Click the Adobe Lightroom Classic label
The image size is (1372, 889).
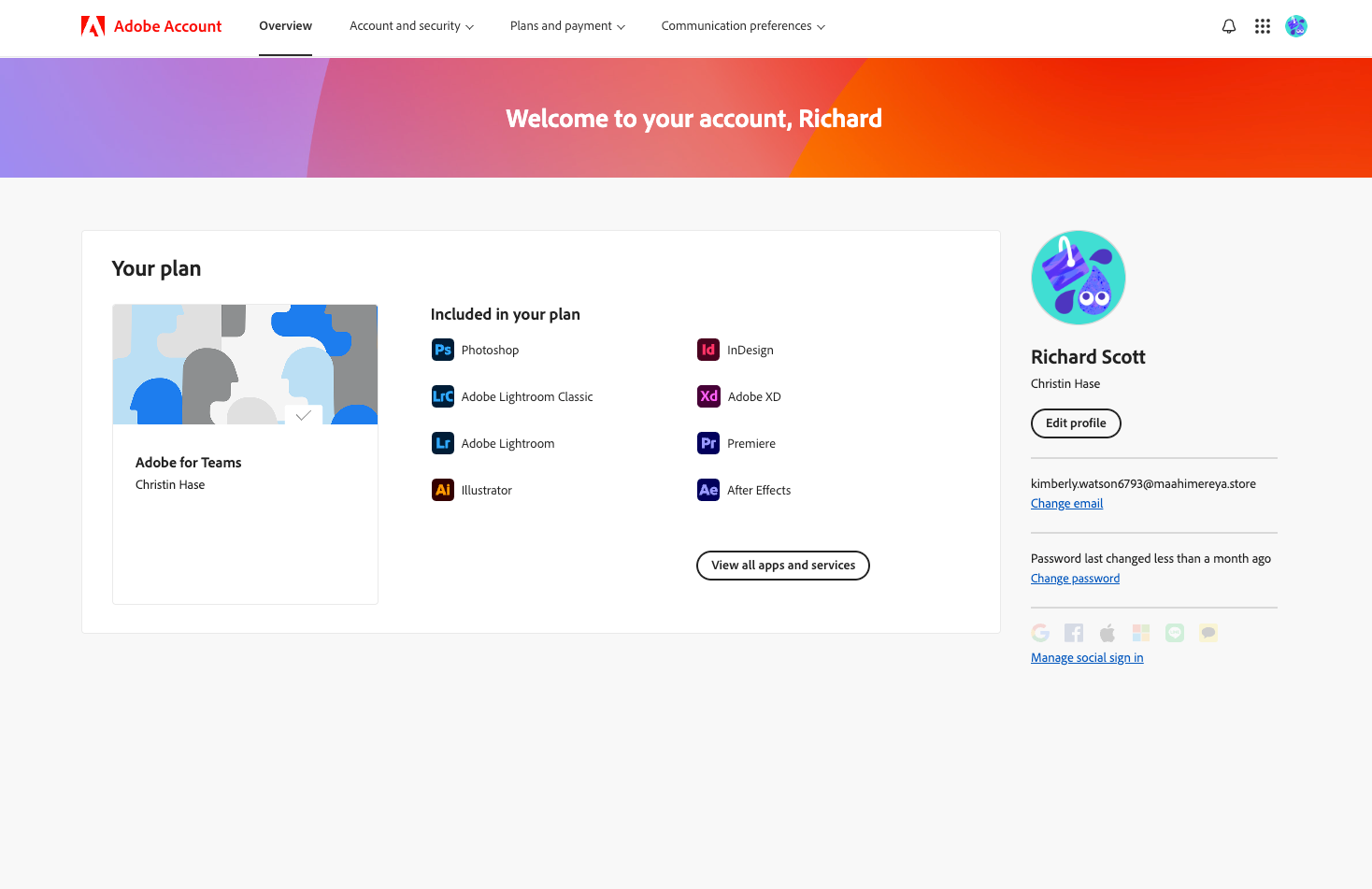click(x=527, y=397)
